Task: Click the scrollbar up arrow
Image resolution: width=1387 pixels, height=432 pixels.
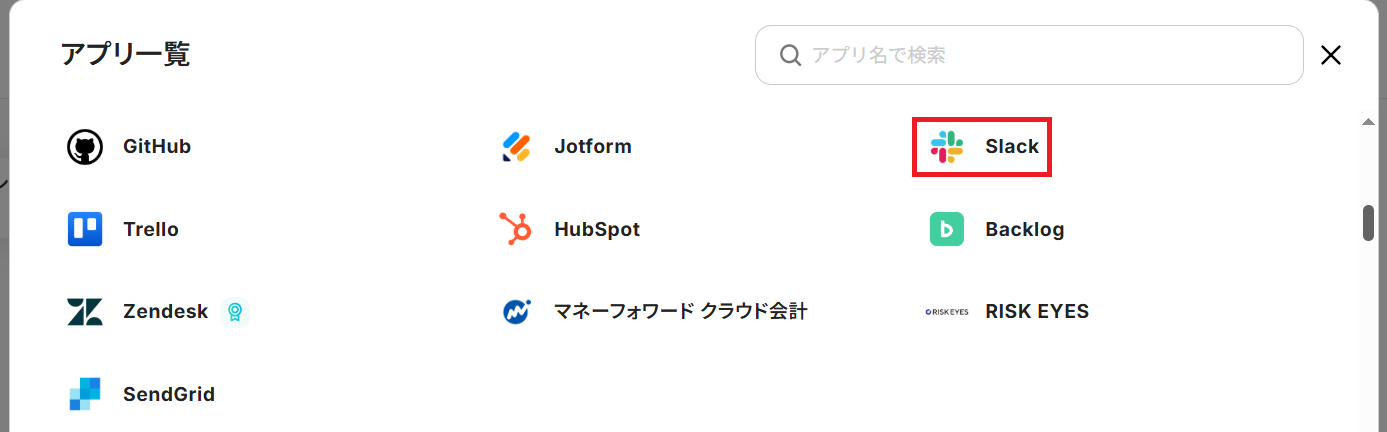Action: pos(1368,121)
